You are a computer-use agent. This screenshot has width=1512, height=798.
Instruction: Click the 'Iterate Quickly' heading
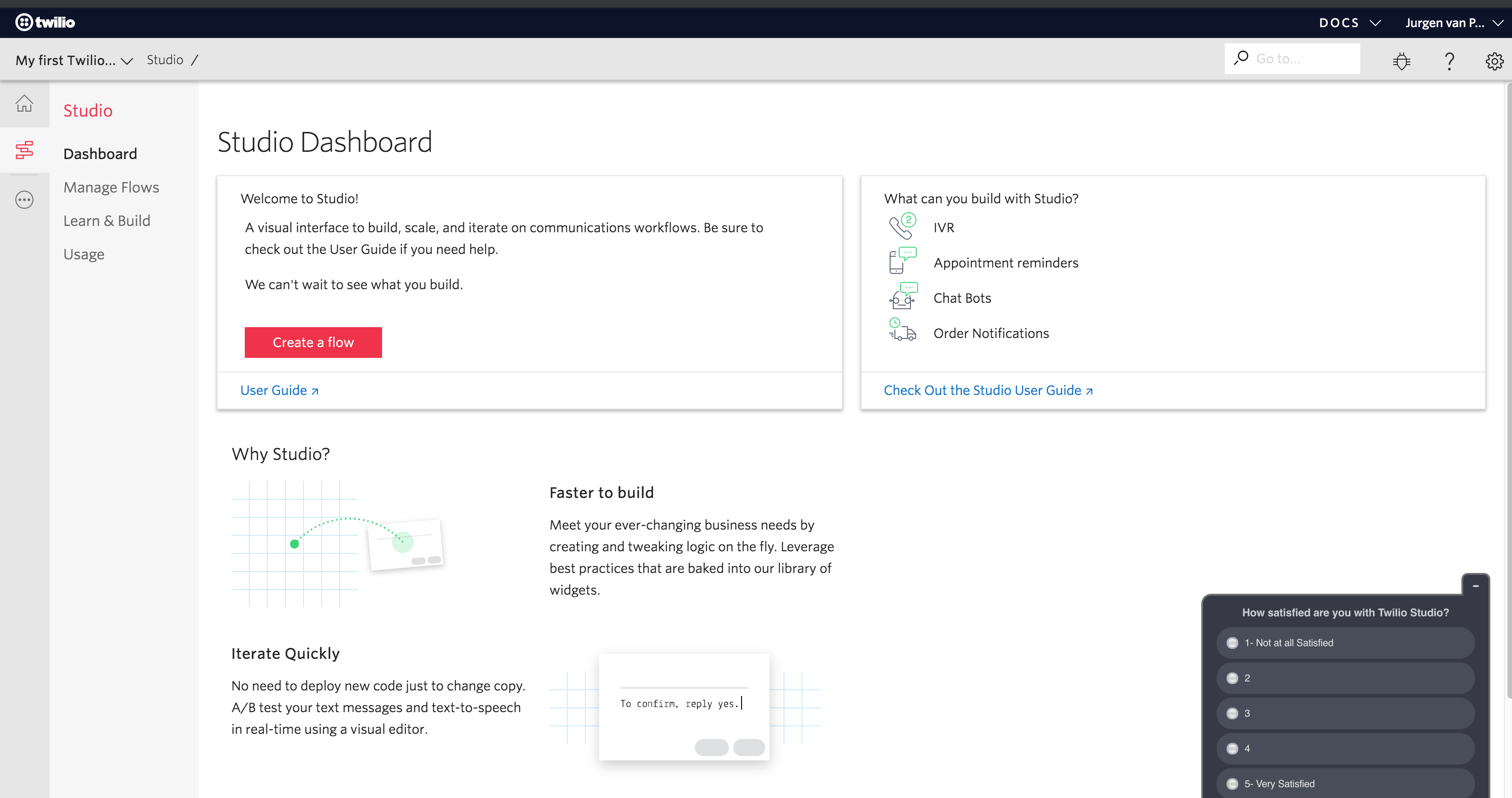285,653
